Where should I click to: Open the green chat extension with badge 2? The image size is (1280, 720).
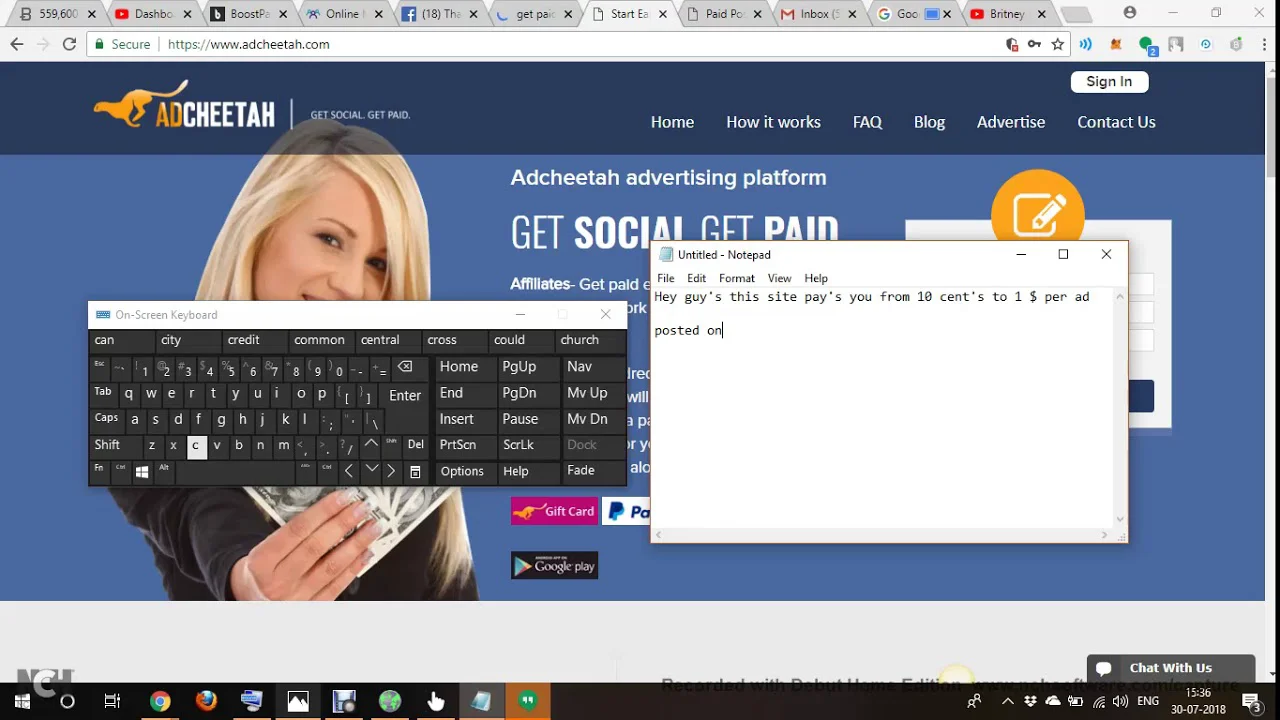click(1146, 45)
